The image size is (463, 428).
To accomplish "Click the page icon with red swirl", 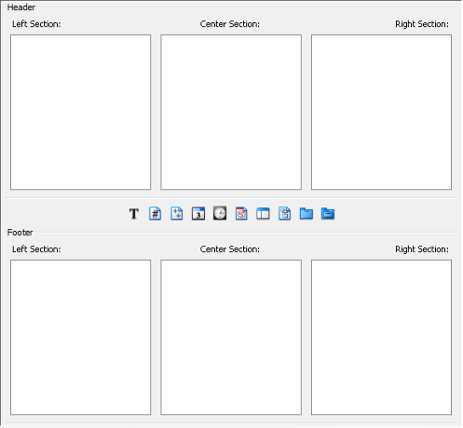I will (241, 214).
